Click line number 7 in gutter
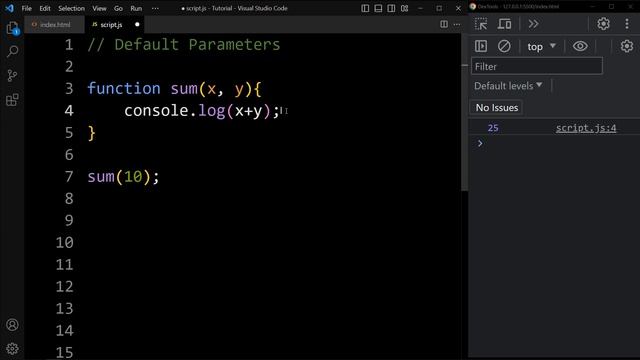Viewport: 640px width, 360px height. (x=69, y=177)
